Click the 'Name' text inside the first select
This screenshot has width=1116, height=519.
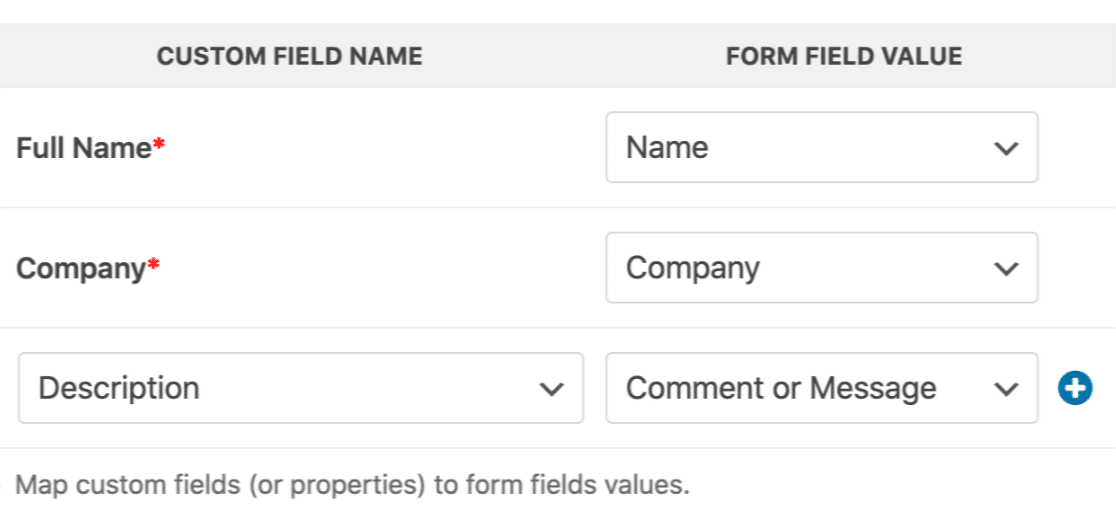tap(667, 148)
